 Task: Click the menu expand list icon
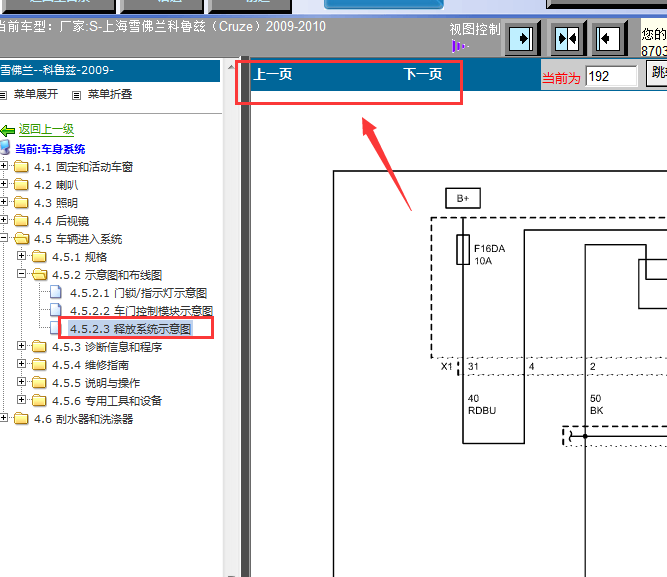click(3, 95)
